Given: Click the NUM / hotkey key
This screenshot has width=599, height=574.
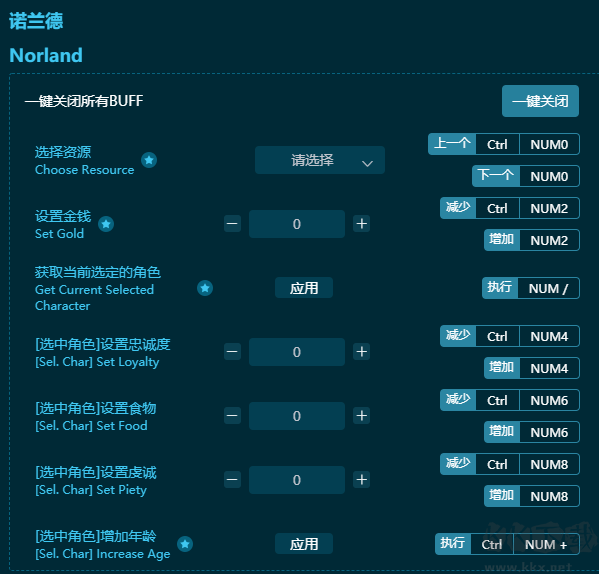Looking at the screenshot, I should point(548,288).
